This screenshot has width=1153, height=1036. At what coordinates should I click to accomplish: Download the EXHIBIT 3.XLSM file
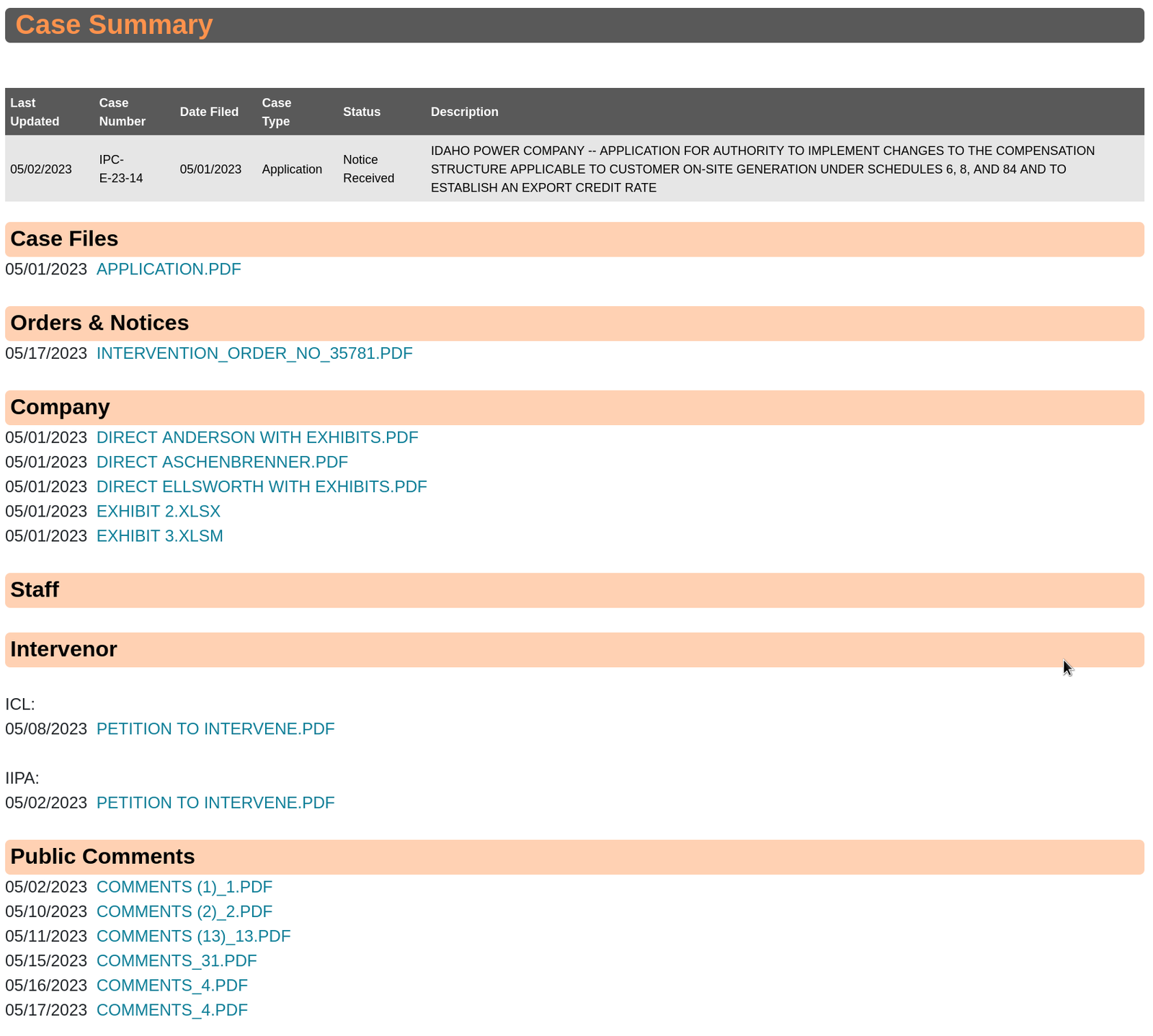(160, 536)
